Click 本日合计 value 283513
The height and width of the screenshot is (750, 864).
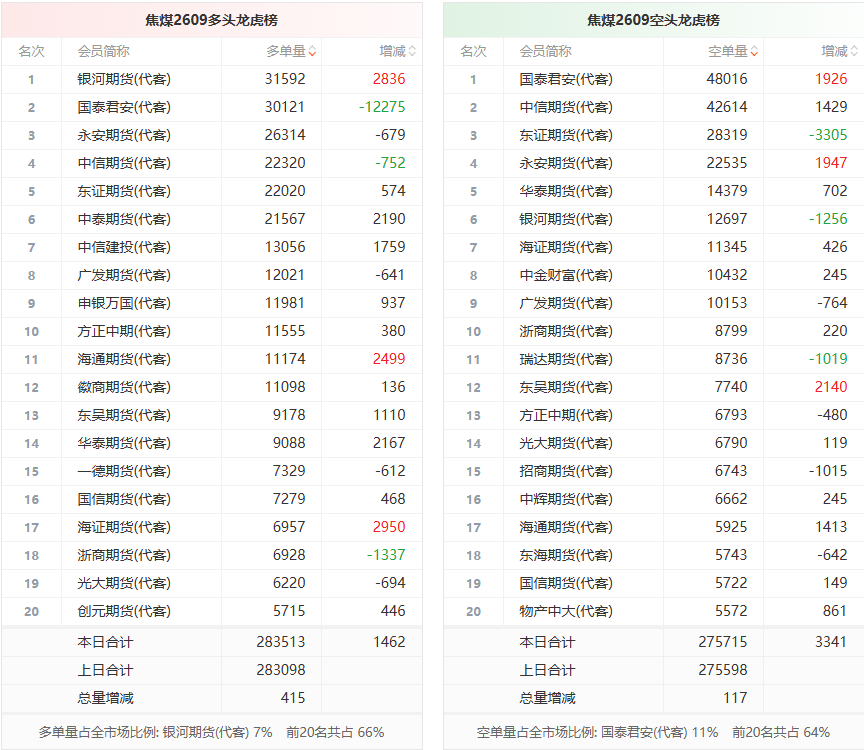pos(281,642)
